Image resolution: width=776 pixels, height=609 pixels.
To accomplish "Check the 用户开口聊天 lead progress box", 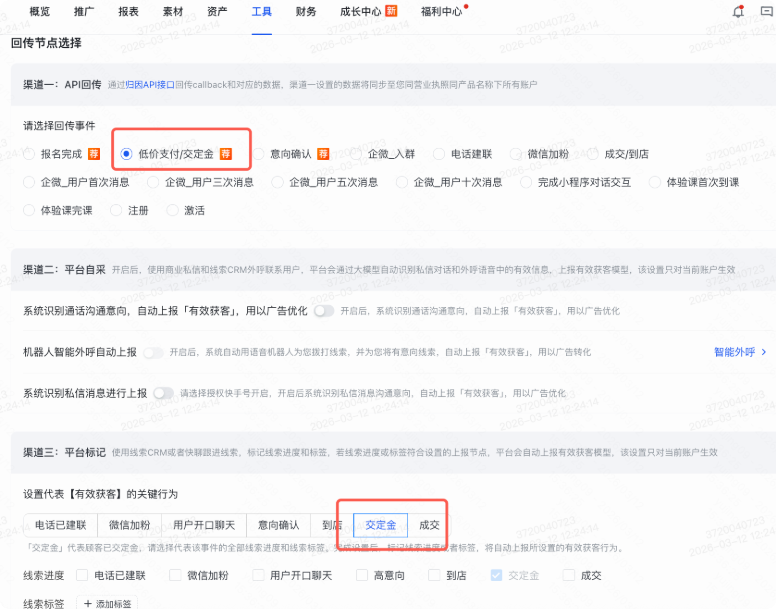I will [x=258, y=575].
